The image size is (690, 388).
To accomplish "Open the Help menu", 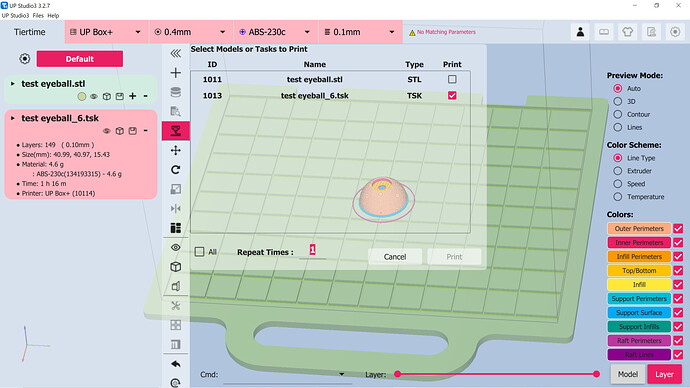I will point(53,15).
